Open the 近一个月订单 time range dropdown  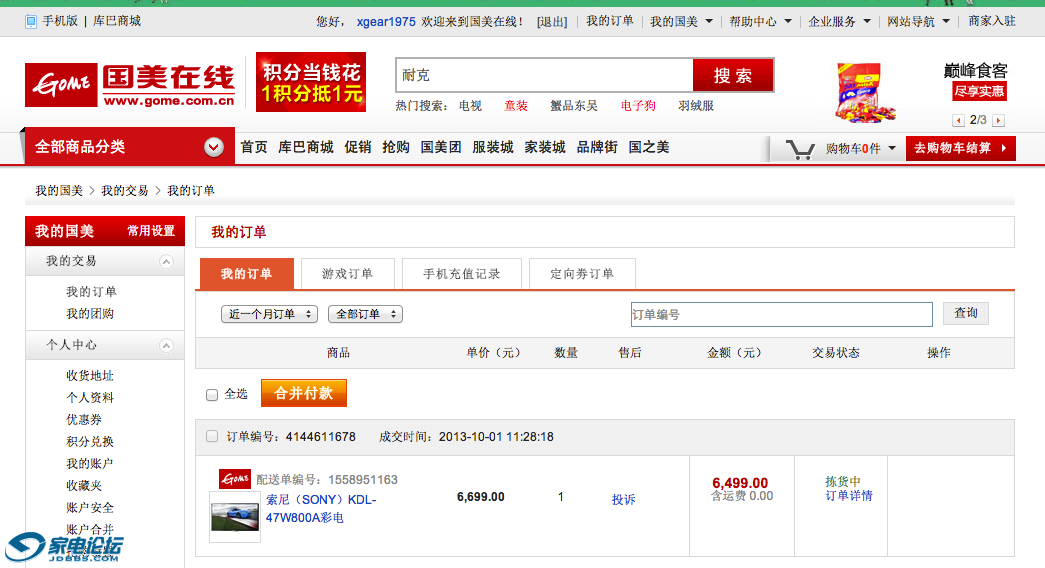pyautogui.click(x=269, y=314)
